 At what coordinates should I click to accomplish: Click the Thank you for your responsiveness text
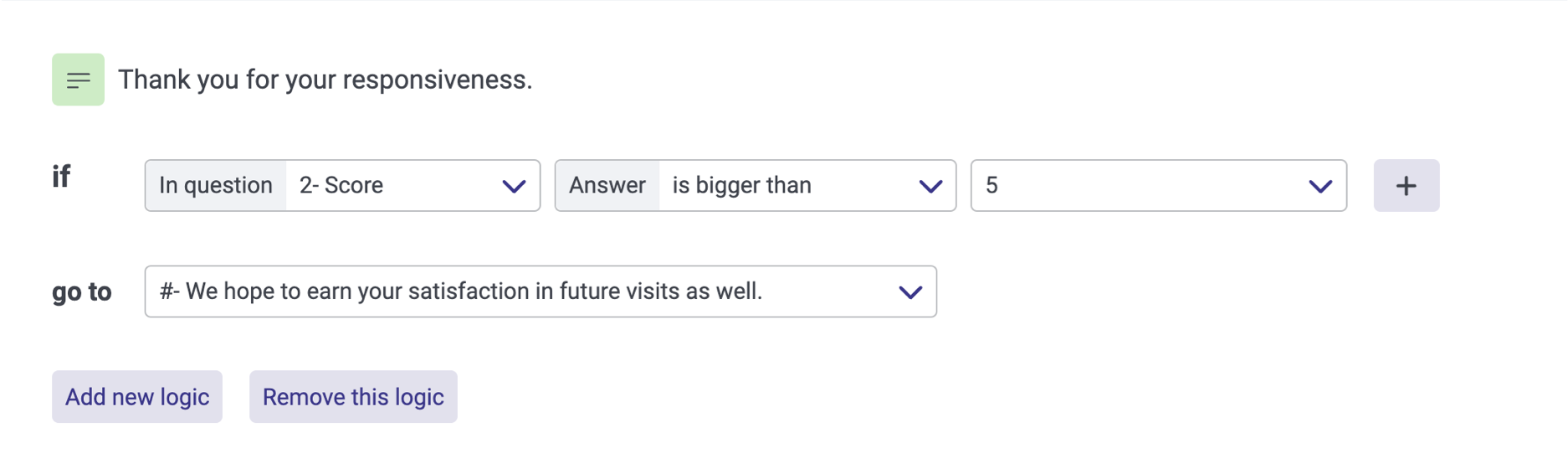(x=325, y=80)
